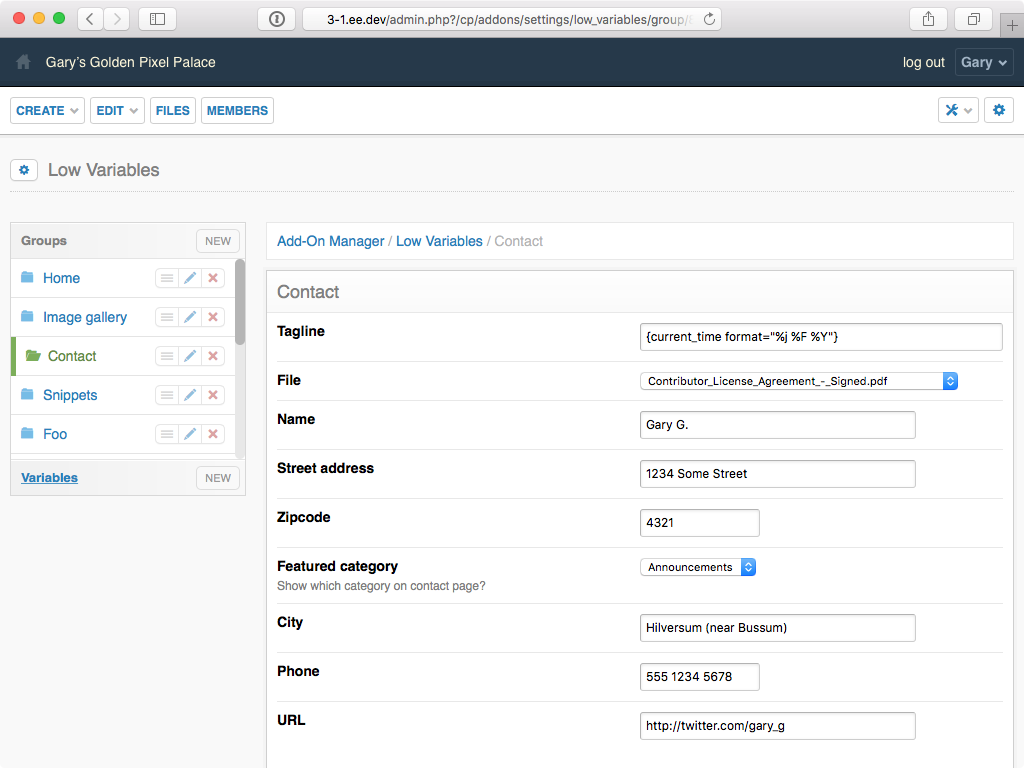Go back in browser history

coord(90,19)
